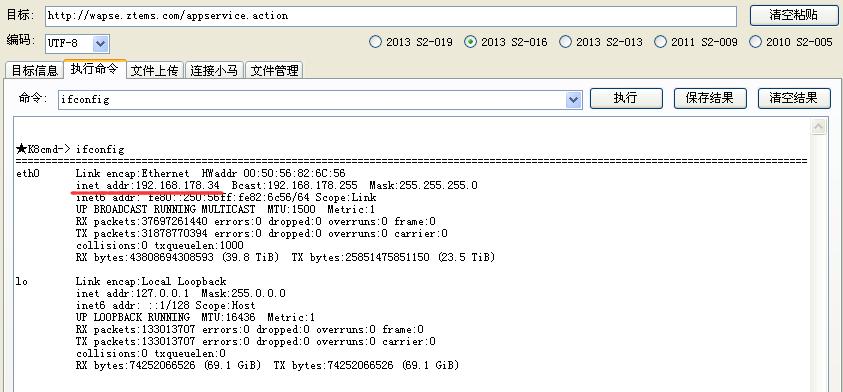Screen dimensions: 843x392
Task: Open the 文件上传 tab
Action: tap(155, 70)
